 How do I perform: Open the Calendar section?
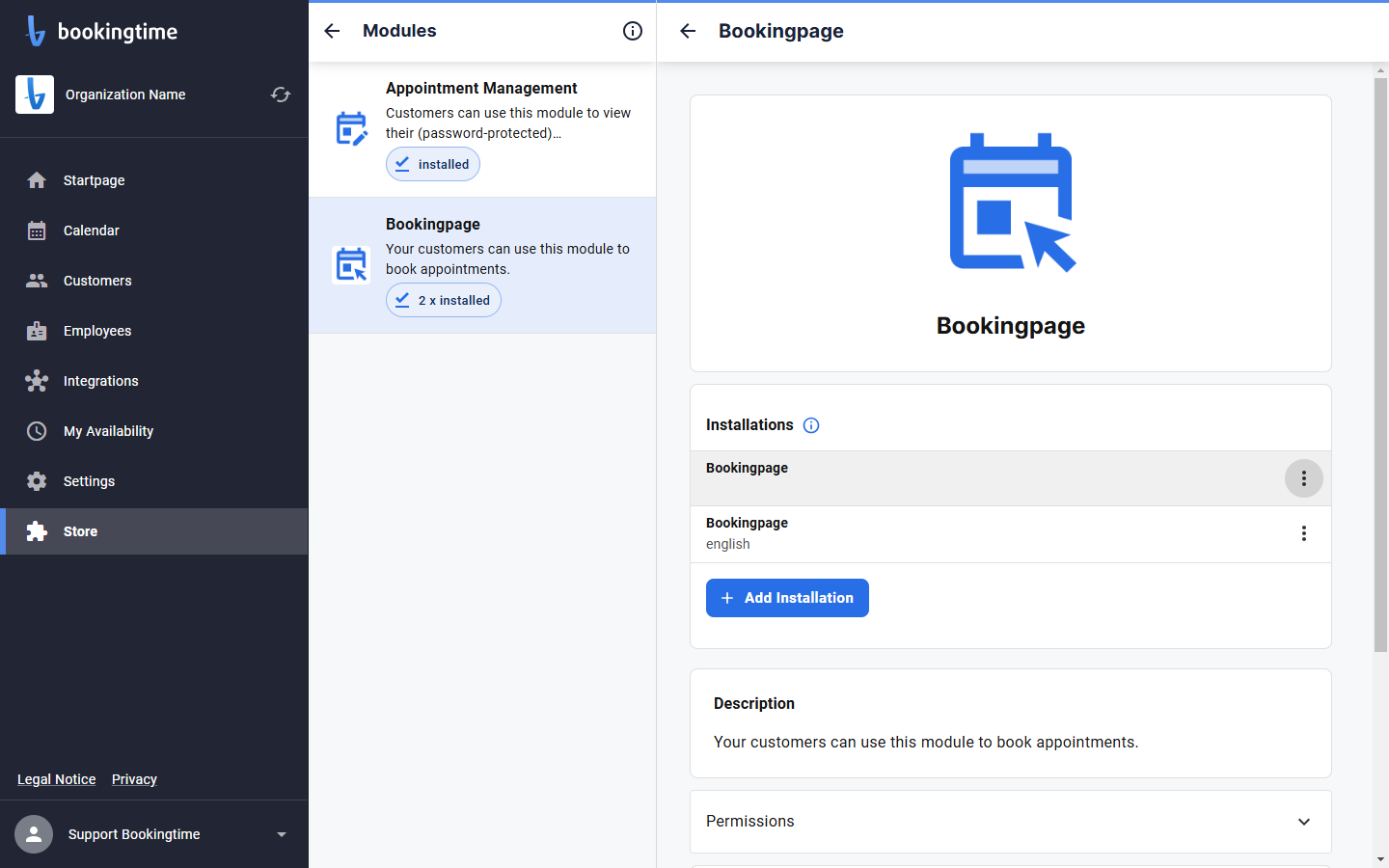tap(154, 231)
